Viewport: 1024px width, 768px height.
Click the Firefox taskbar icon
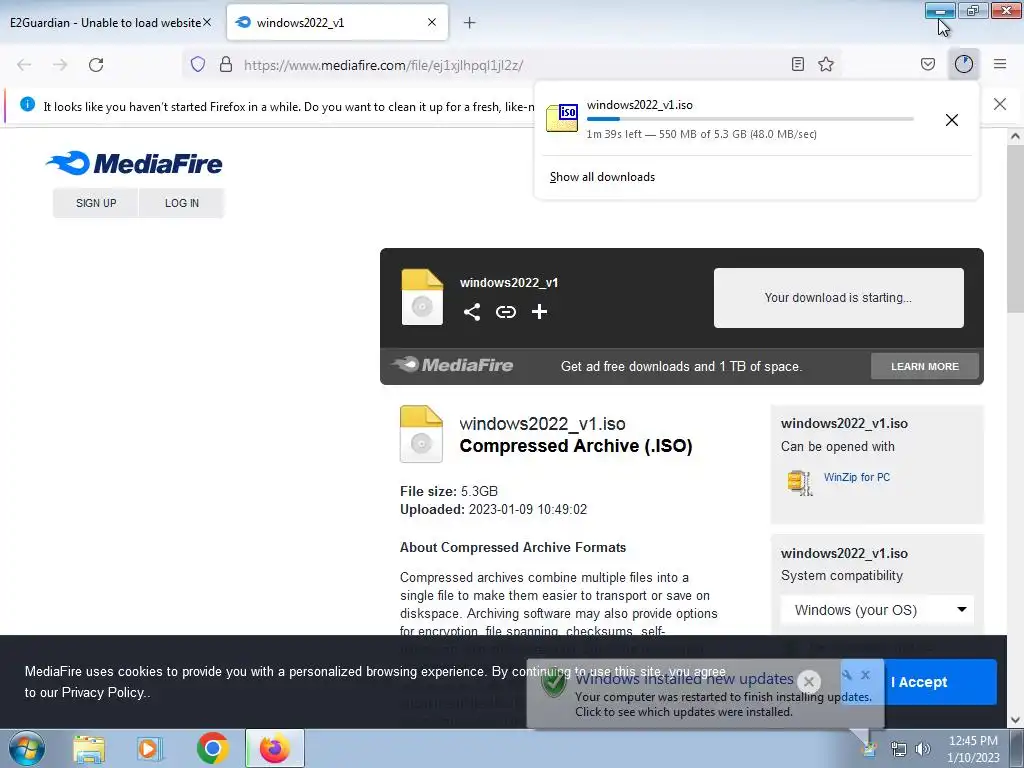275,748
